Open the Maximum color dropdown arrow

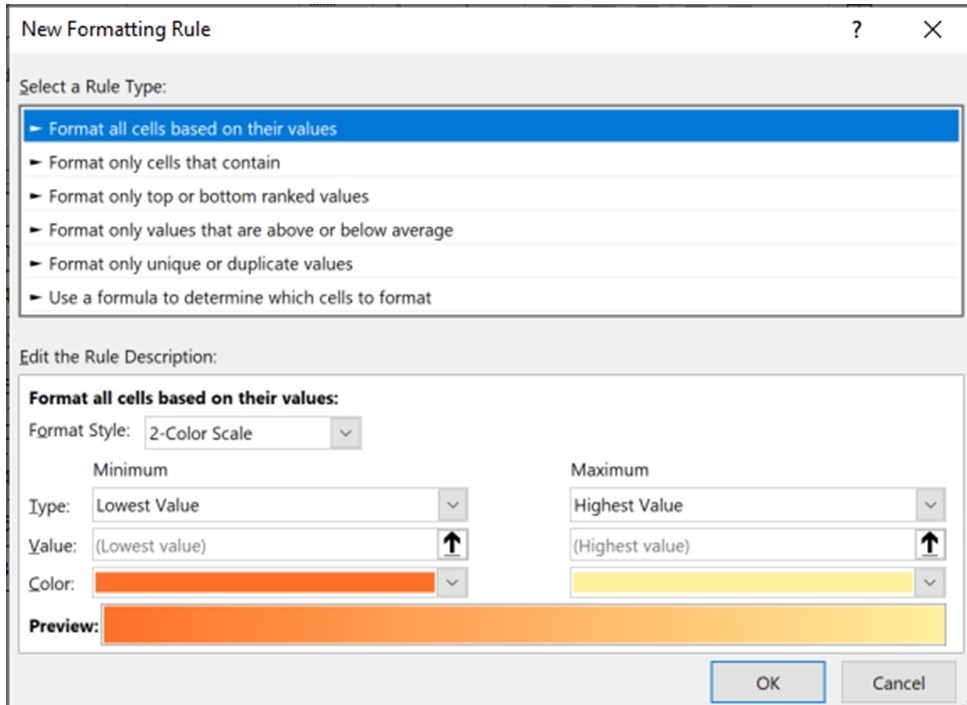click(930, 583)
